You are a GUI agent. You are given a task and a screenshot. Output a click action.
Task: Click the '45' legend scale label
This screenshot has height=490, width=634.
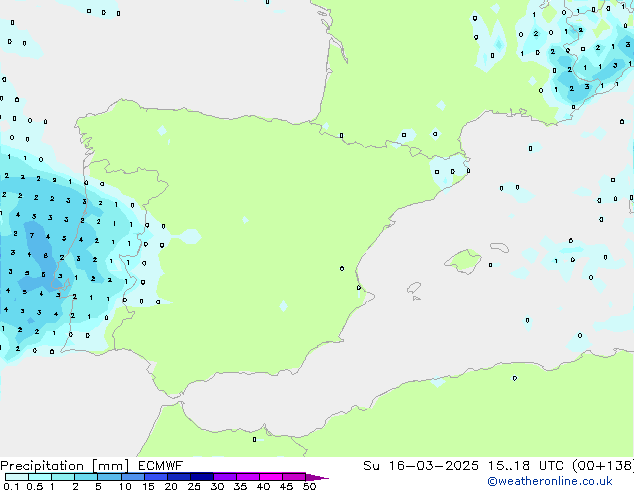[x=286, y=486]
